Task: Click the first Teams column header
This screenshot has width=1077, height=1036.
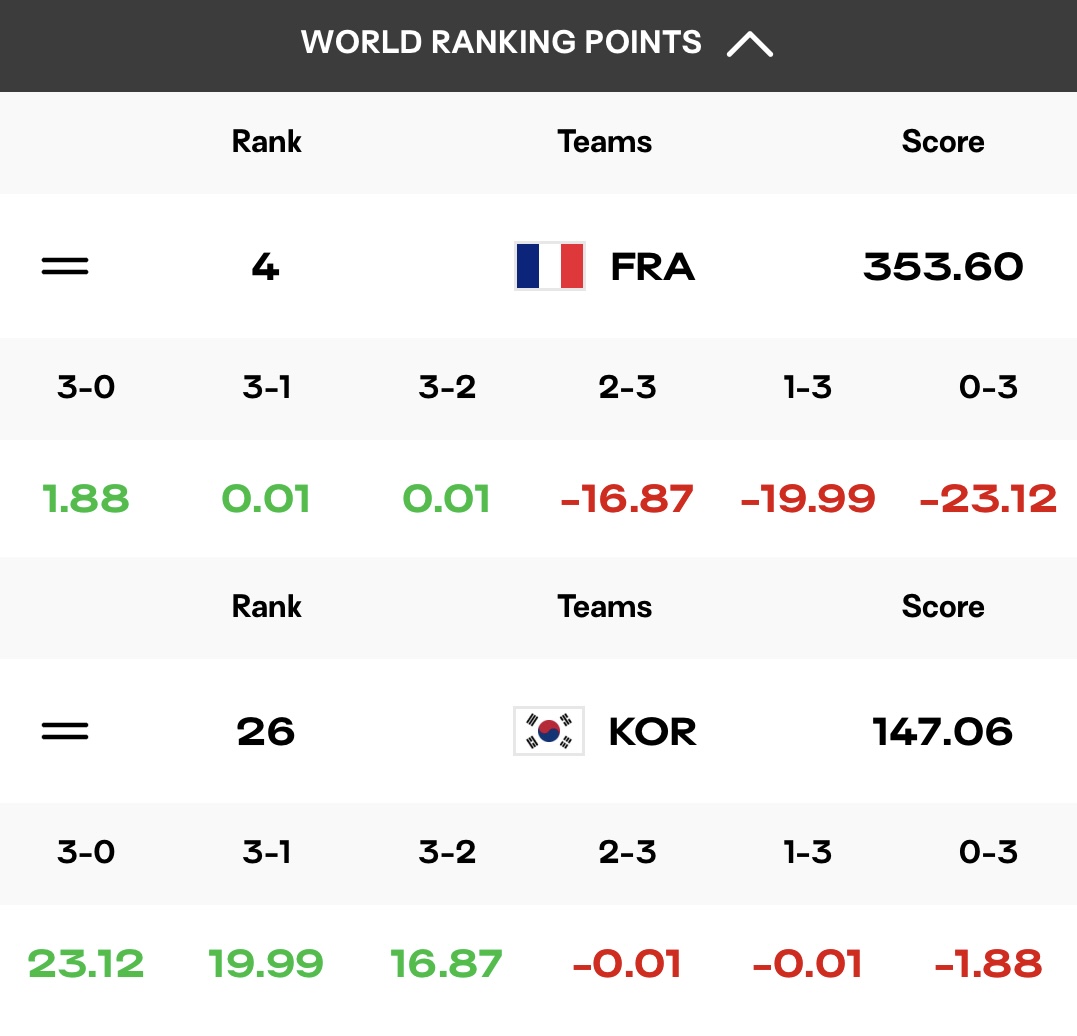Action: coord(604,142)
